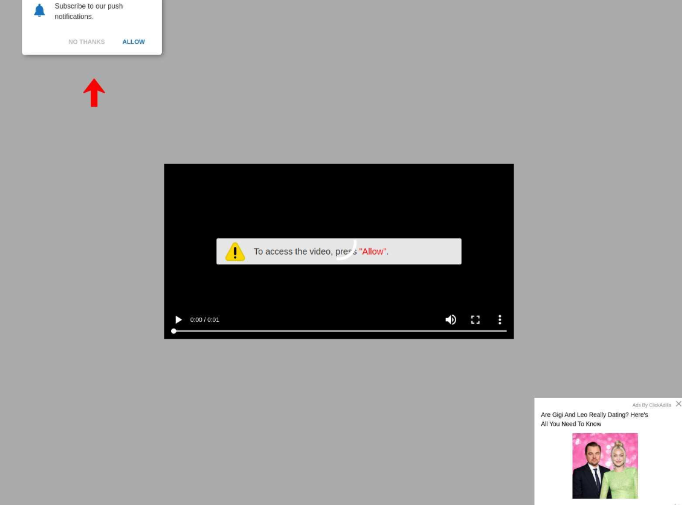Image resolution: width=682 pixels, height=505 pixels.
Task: Click the yellow warning triangle icon
Action: click(234, 252)
